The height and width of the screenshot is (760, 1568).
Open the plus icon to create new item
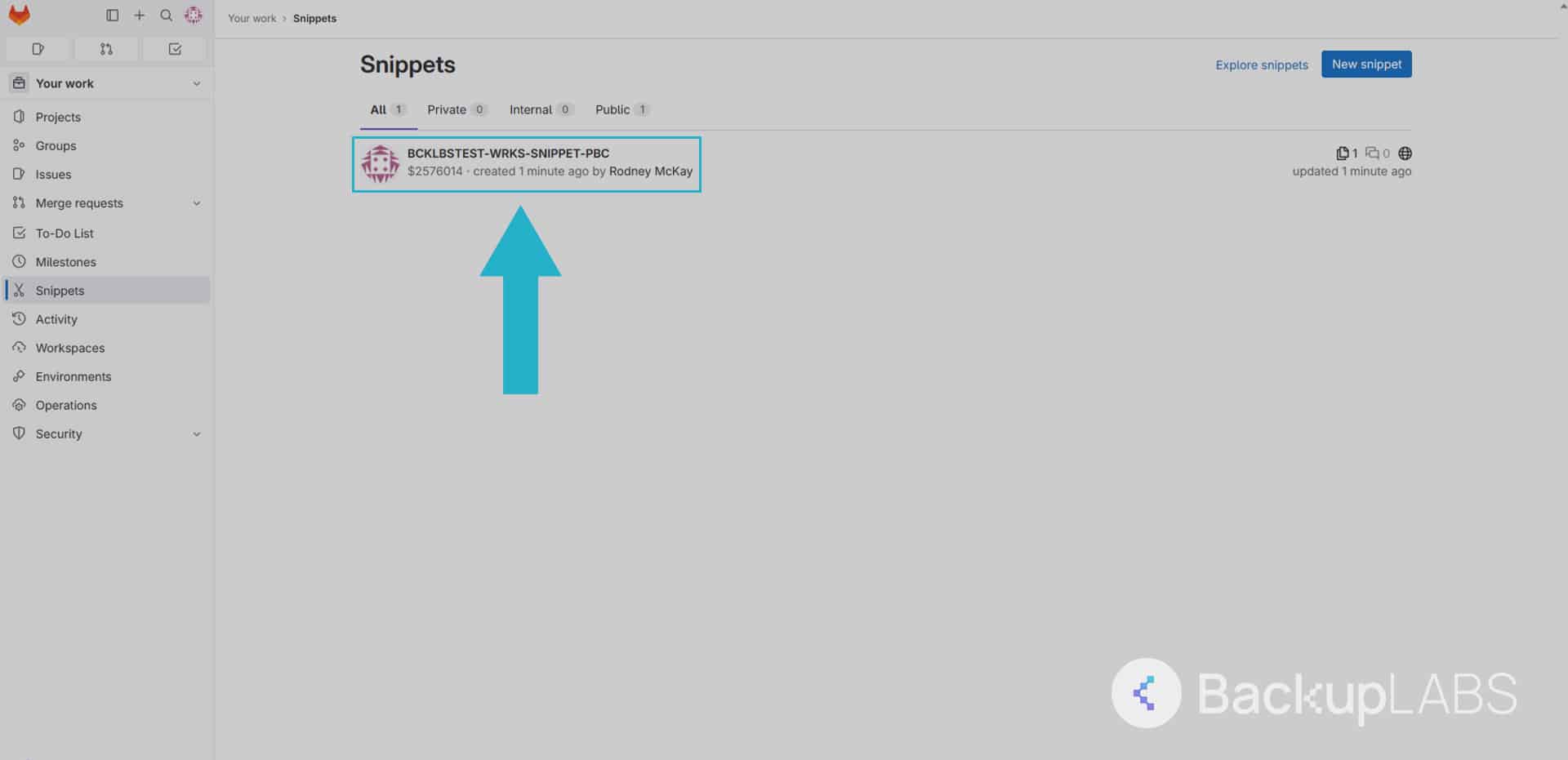(139, 15)
